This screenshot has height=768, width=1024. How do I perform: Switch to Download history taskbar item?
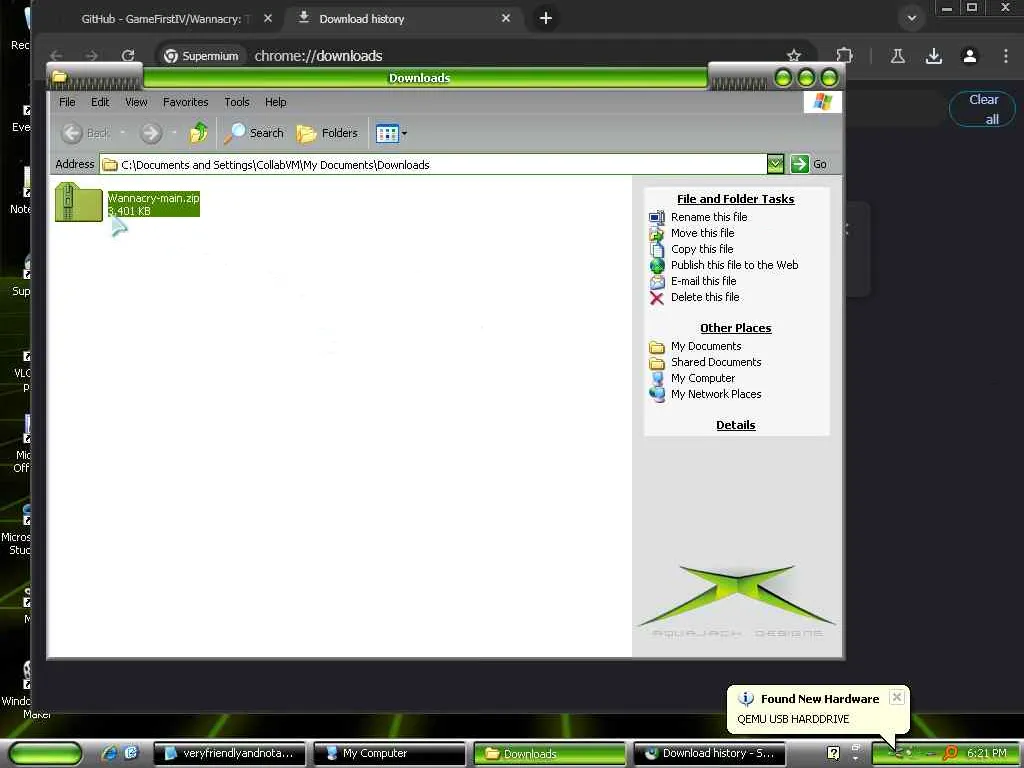pyautogui.click(x=709, y=754)
